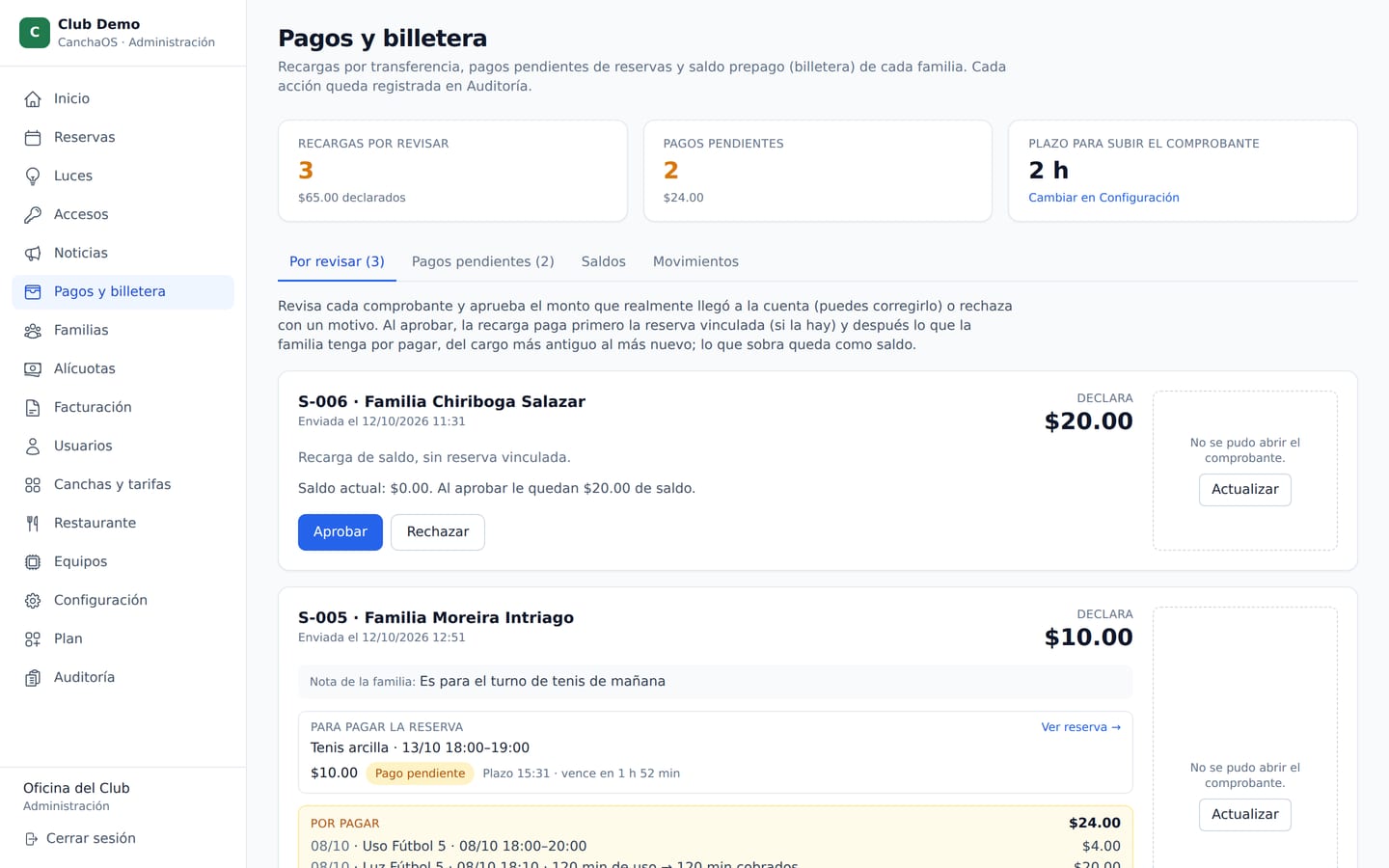Click the Configuración gear icon

[x=33, y=600]
